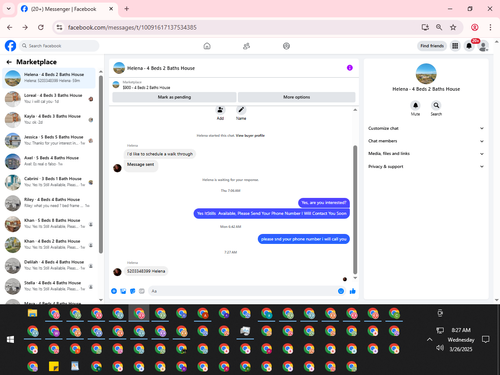Choose a GIF from composer
500x375 pixels.
[142, 291]
